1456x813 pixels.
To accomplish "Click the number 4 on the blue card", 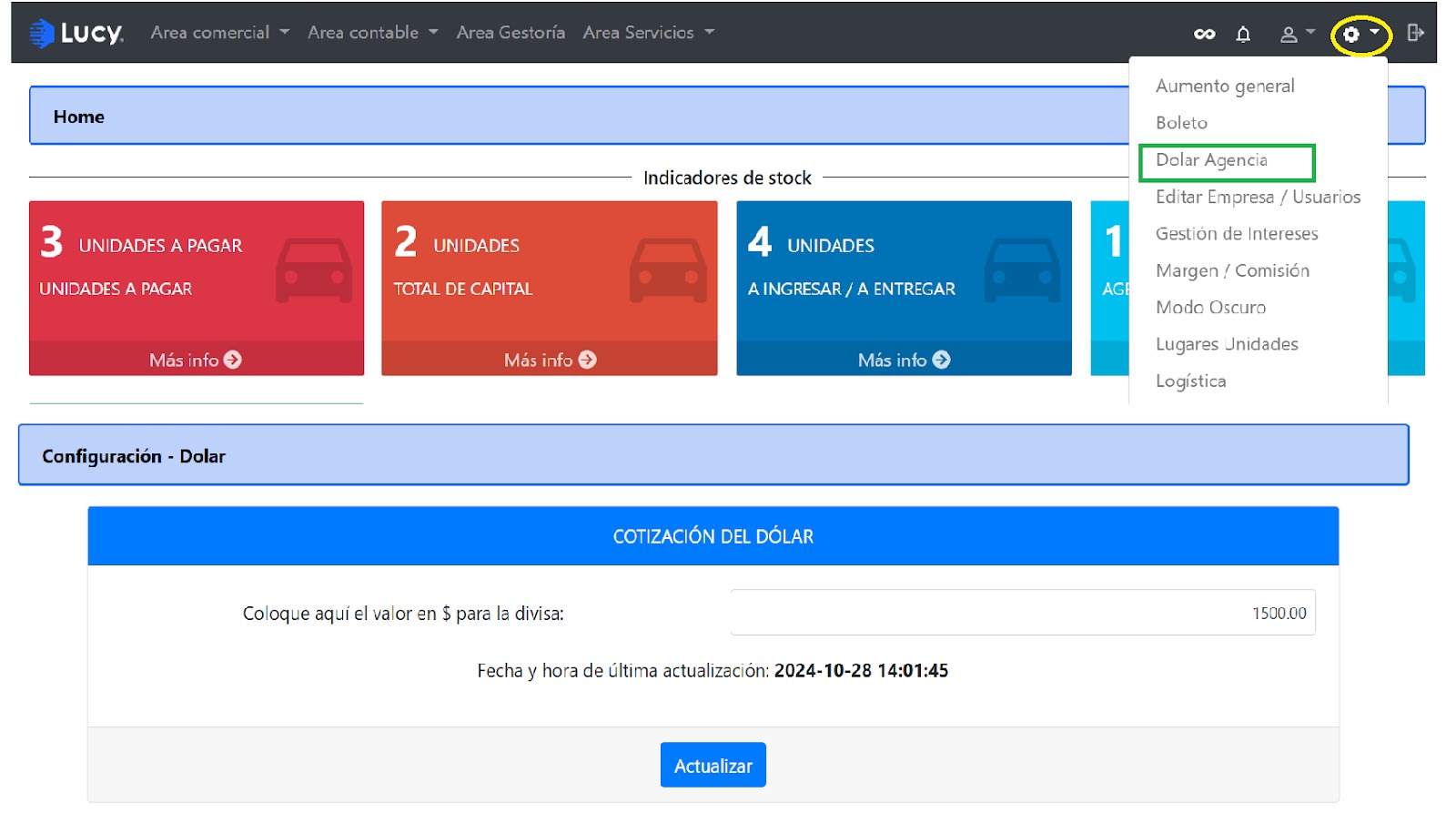I will pyautogui.click(x=760, y=242).
